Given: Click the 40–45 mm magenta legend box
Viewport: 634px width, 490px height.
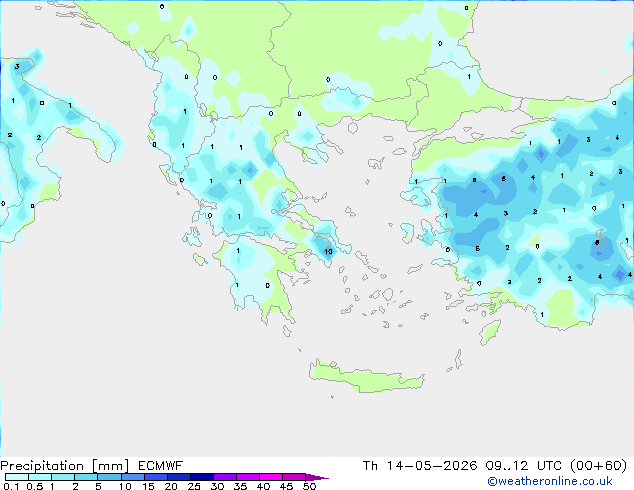Looking at the screenshot, I should coord(271,477).
